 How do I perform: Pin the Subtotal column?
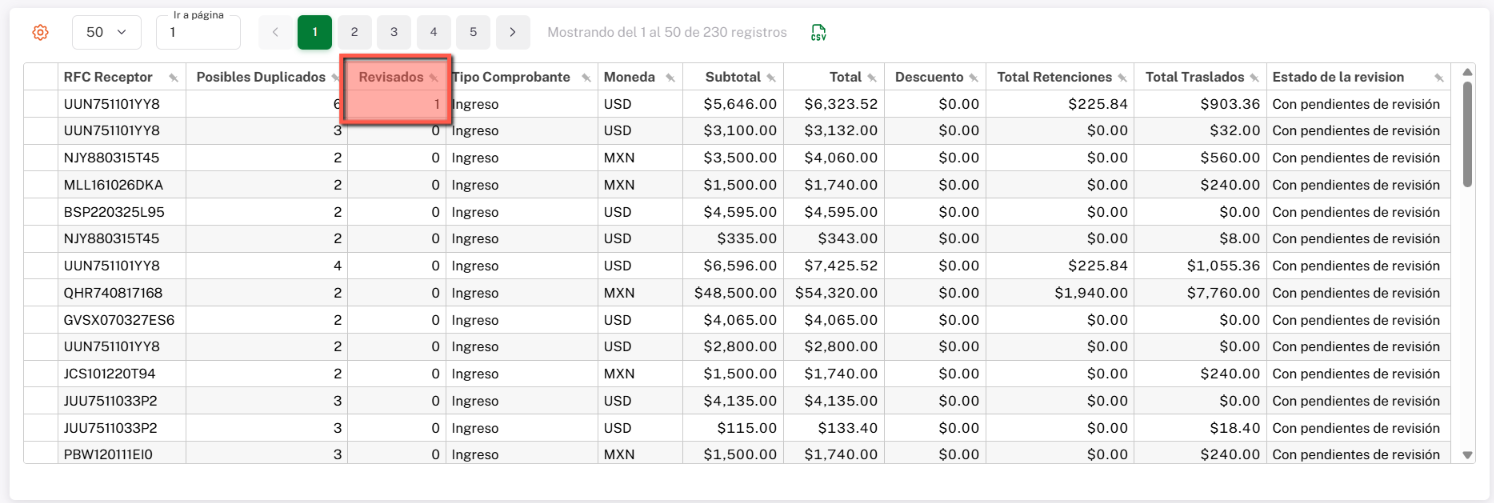click(770, 78)
